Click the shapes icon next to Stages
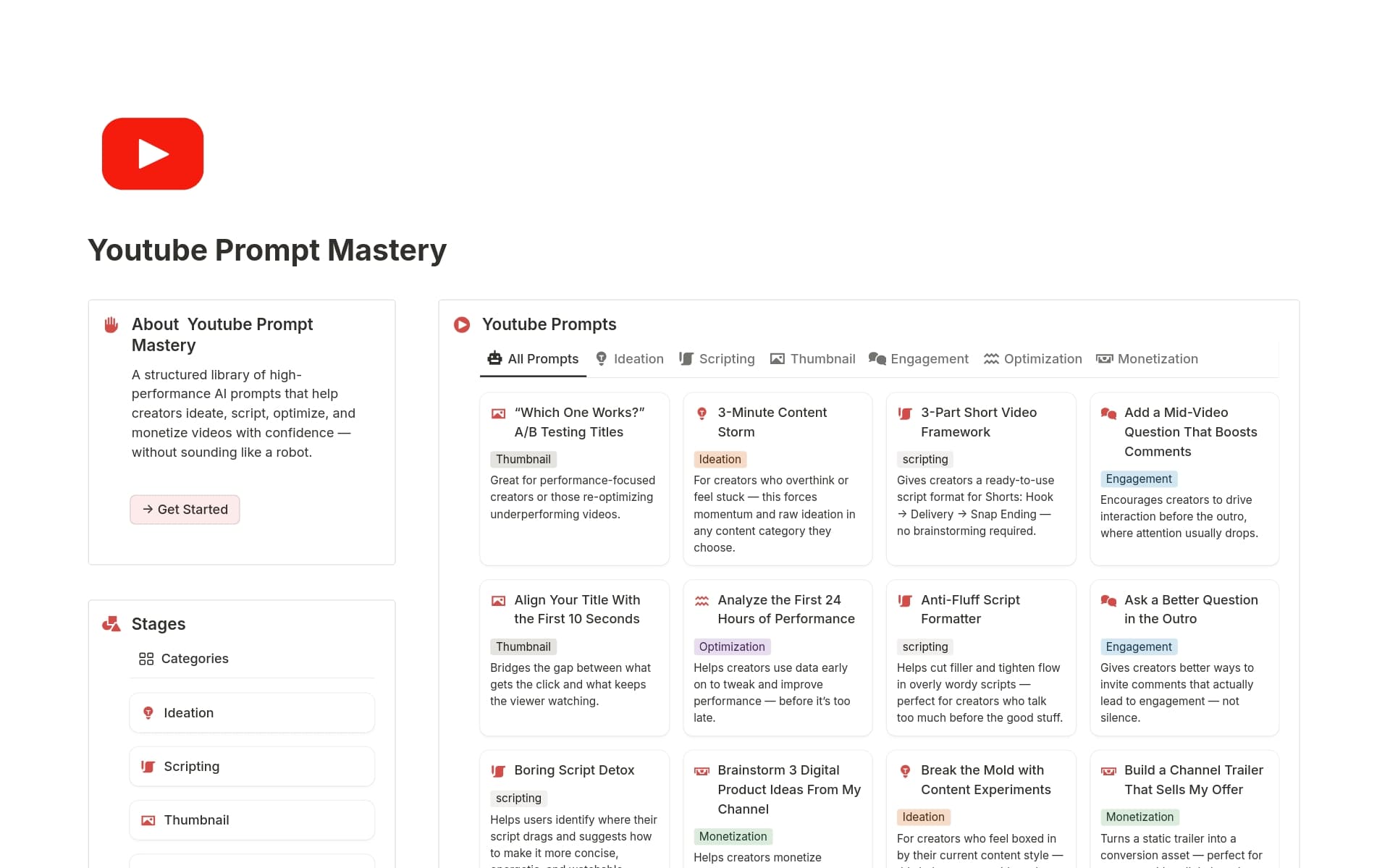This screenshot has width=1390, height=868. [x=111, y=623]
